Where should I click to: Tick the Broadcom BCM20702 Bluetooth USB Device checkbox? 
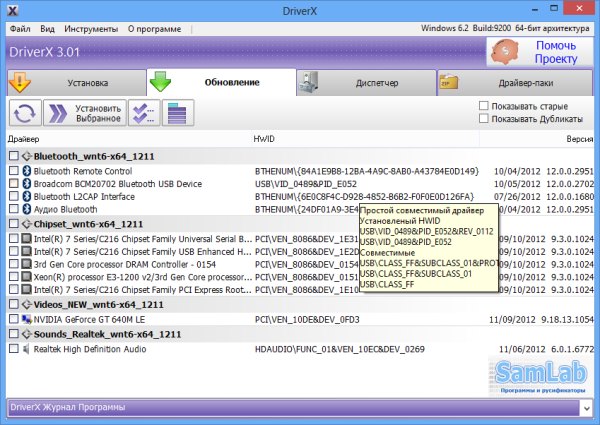[x=12, y=184]
